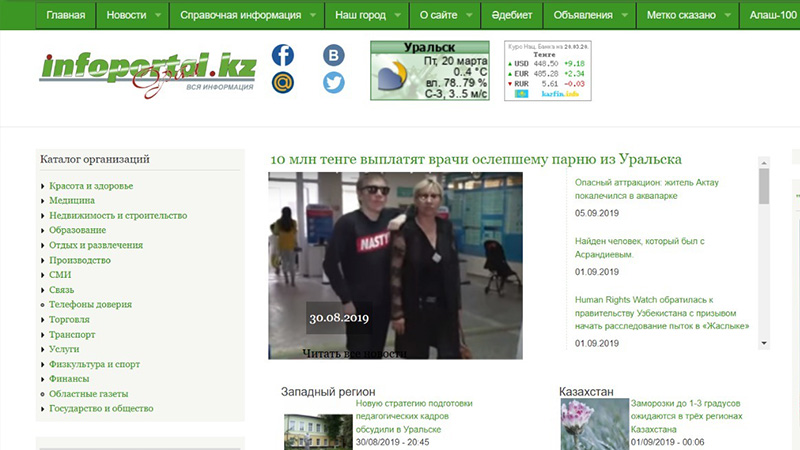Open Физкультура и спорт category

coord(94,364)
